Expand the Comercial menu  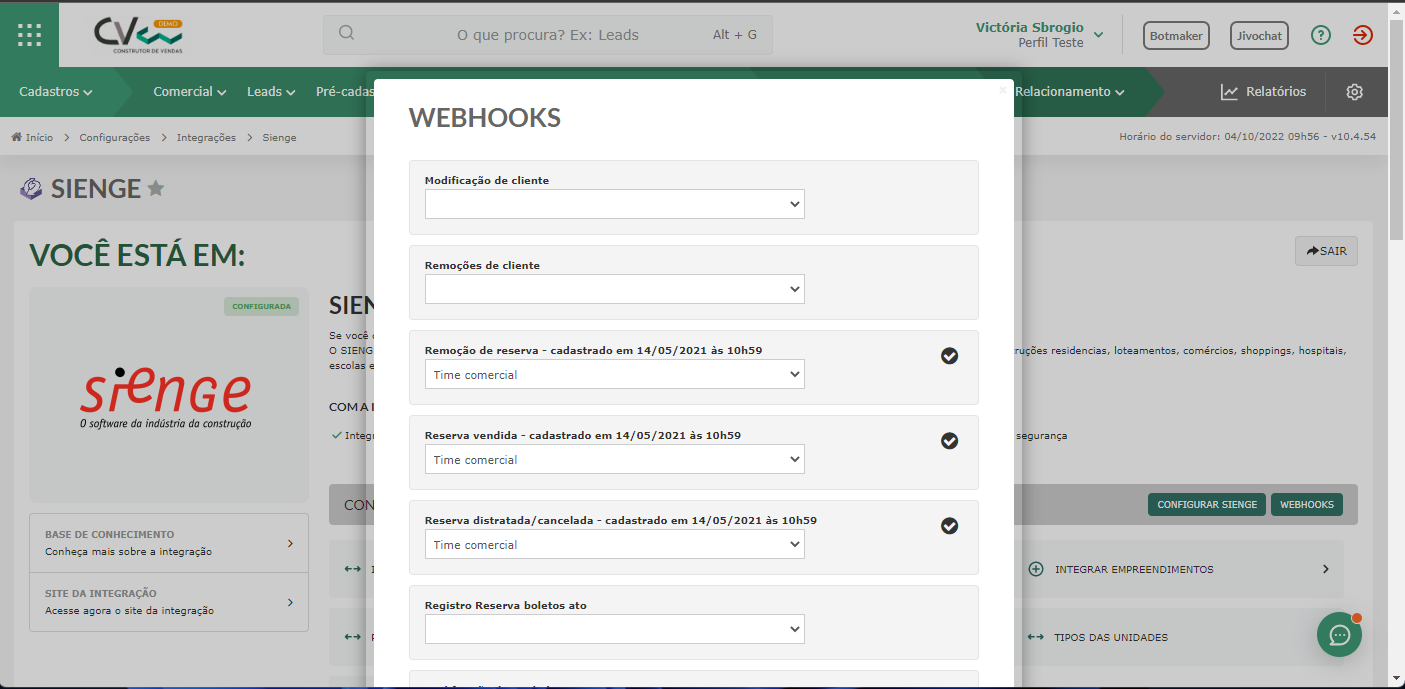point(190,92)
